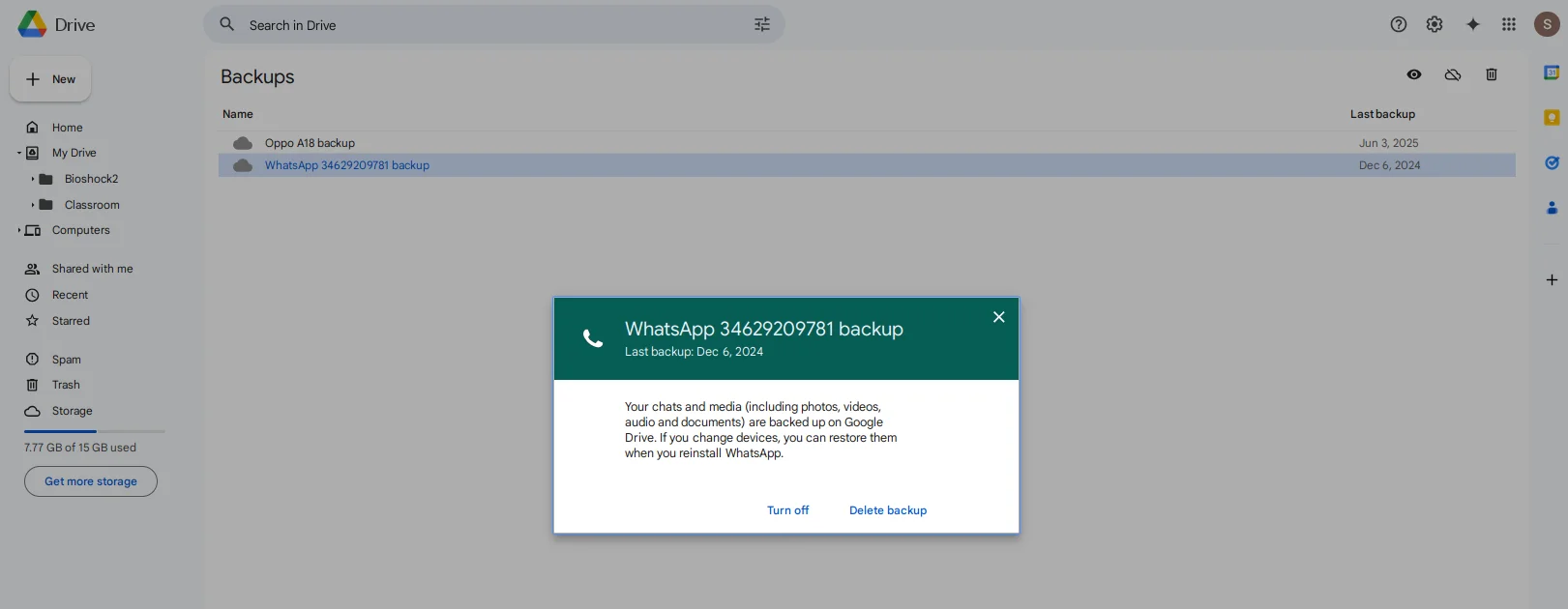This screenshot has width=1568, height=609.
Task: Turn off backup via crossed cloud icon
Action: click(1453, 74)
